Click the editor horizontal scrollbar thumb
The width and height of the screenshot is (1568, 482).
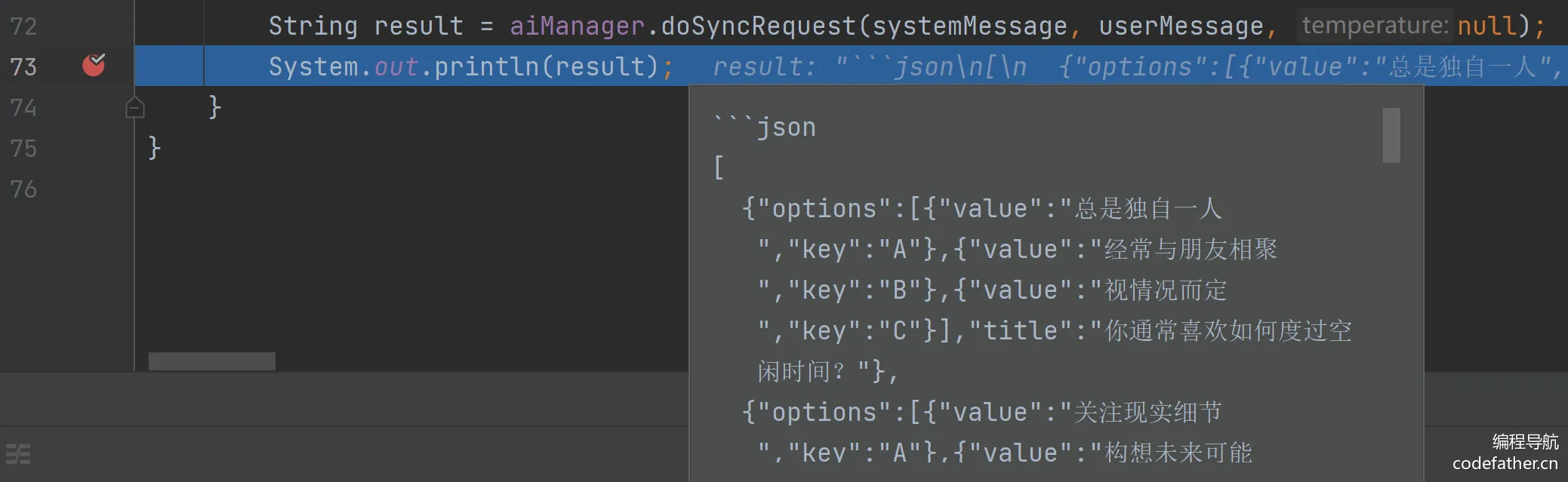(x=212, y=361)
